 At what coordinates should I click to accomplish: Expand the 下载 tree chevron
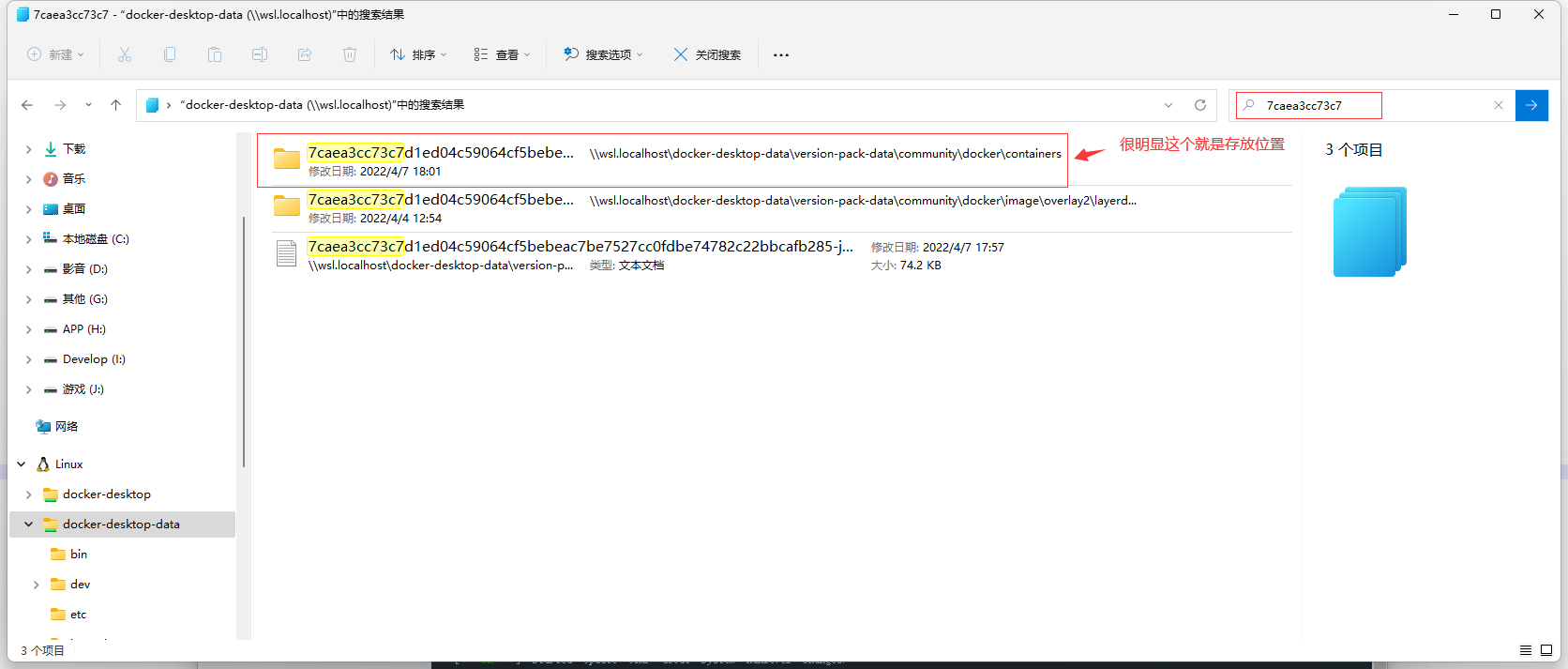[28, 149]
